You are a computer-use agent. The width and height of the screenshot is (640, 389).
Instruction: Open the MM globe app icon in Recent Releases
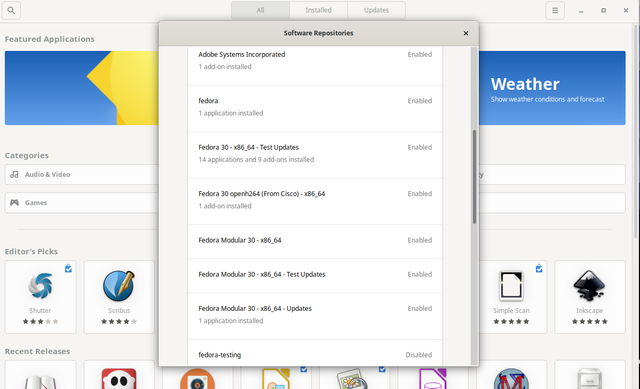[511, 379]
